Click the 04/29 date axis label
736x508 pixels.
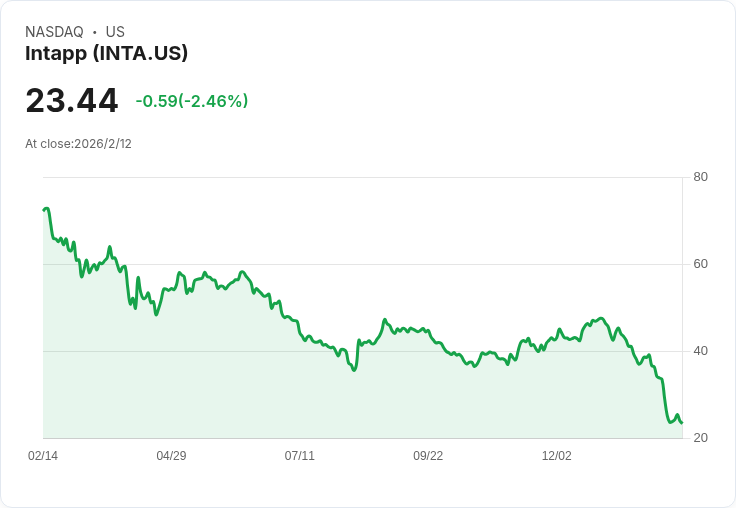171,456
